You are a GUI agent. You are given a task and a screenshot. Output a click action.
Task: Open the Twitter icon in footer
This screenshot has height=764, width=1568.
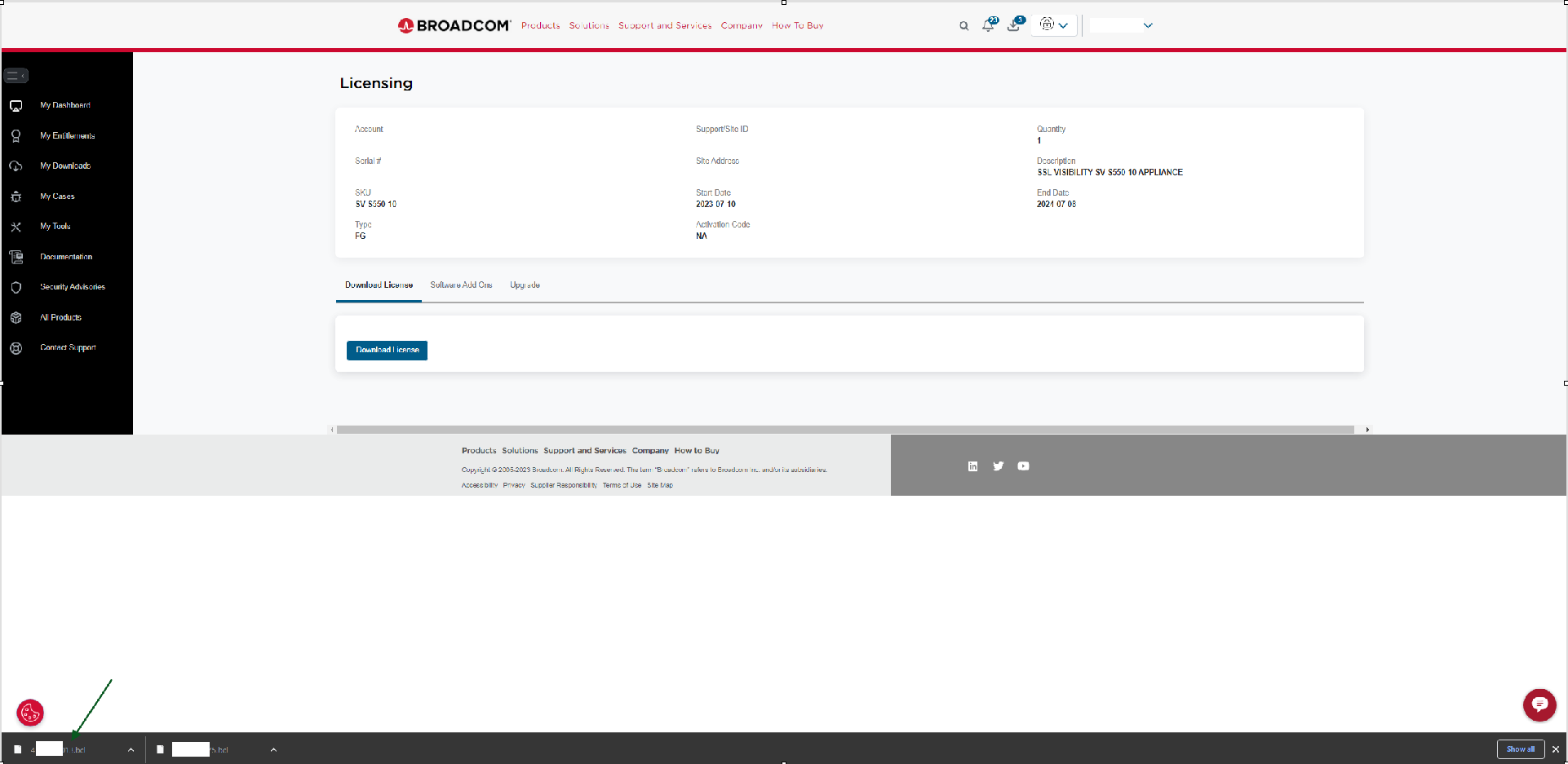(998, 466)
